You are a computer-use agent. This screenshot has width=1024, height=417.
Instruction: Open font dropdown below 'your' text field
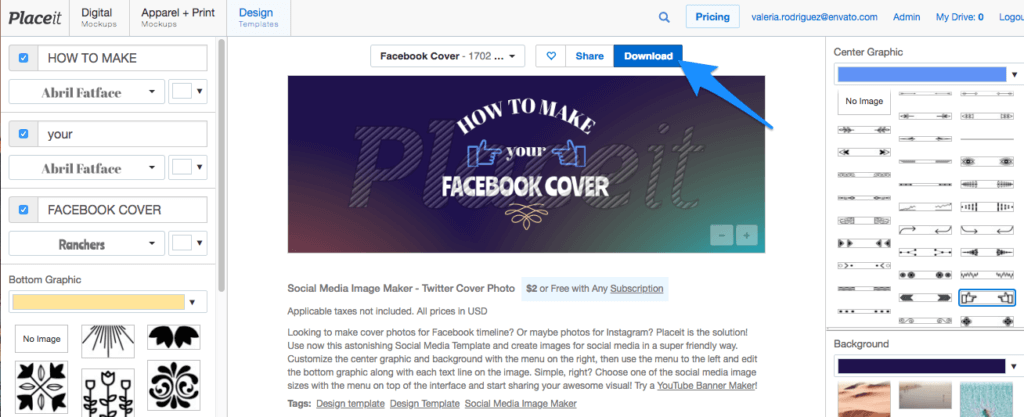pos(86,168)
